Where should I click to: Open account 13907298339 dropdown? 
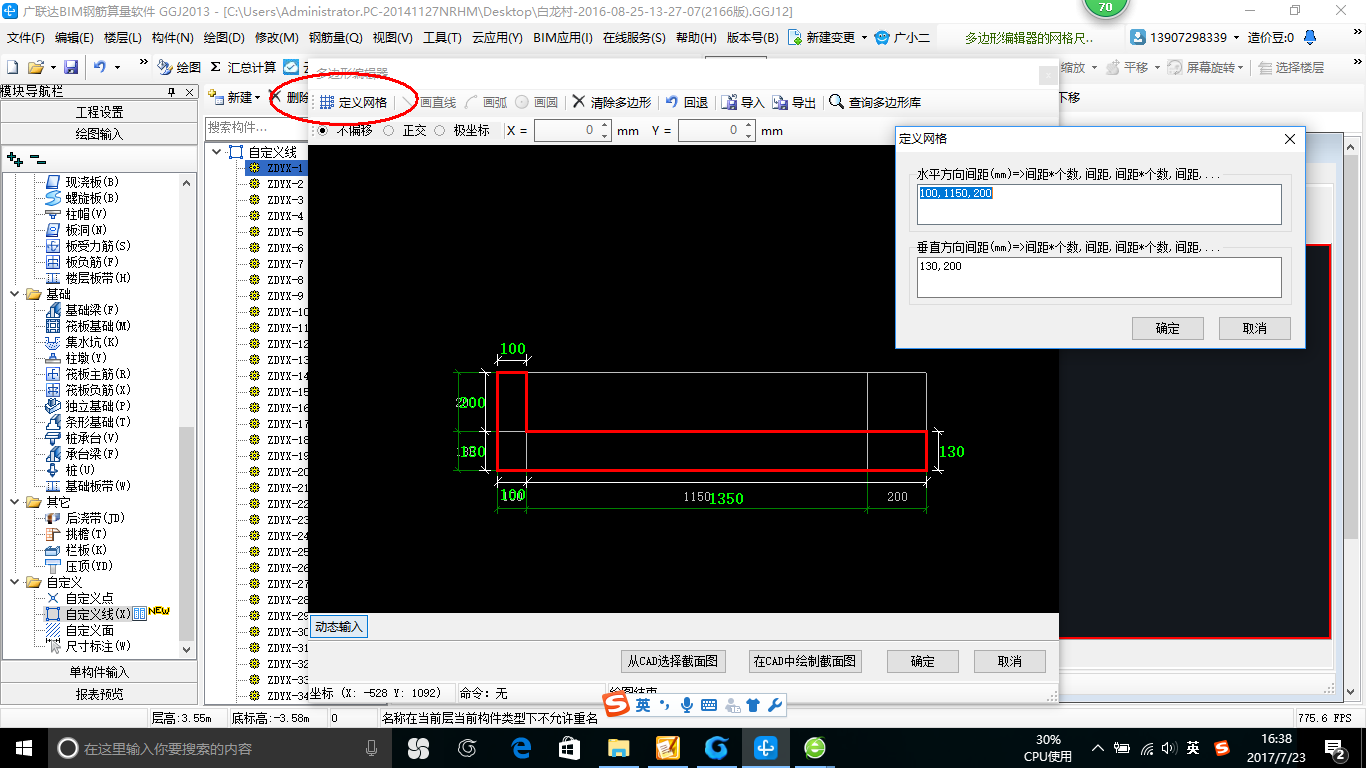point(1237,37)
